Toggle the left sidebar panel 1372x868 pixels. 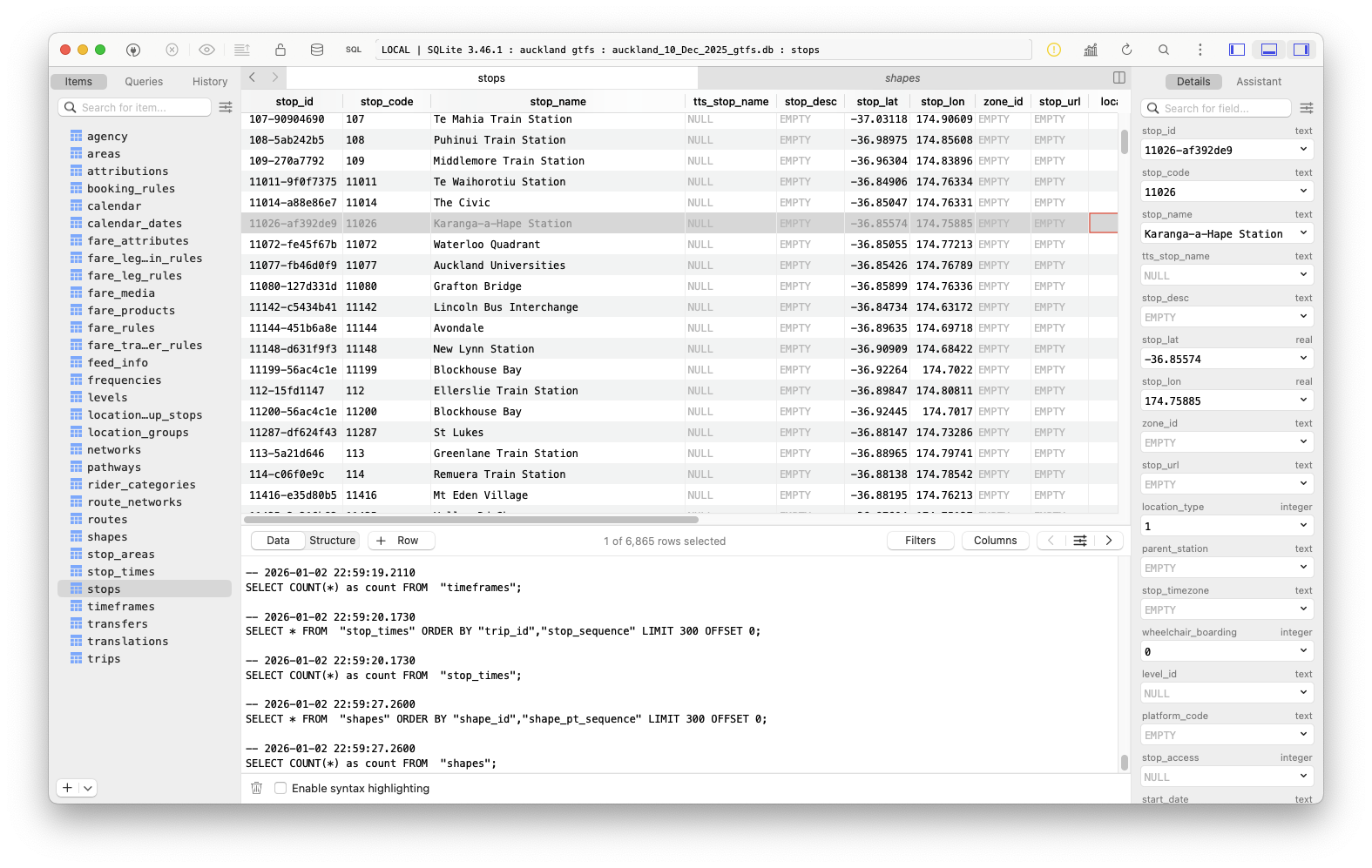[x=1236, y=50]
